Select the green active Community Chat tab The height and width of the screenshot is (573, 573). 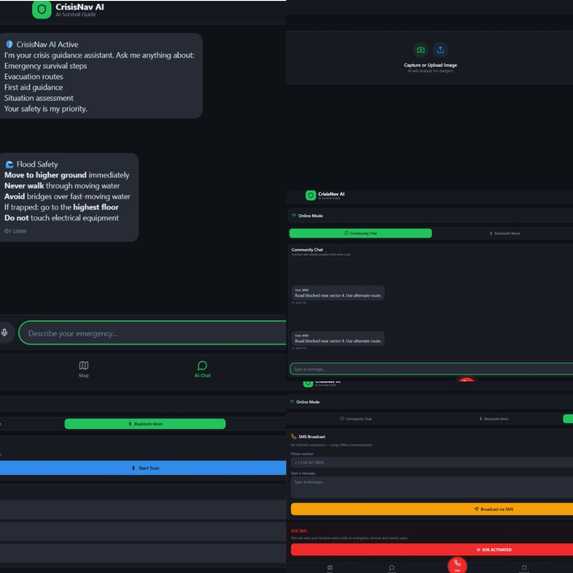tap(360, 233)
